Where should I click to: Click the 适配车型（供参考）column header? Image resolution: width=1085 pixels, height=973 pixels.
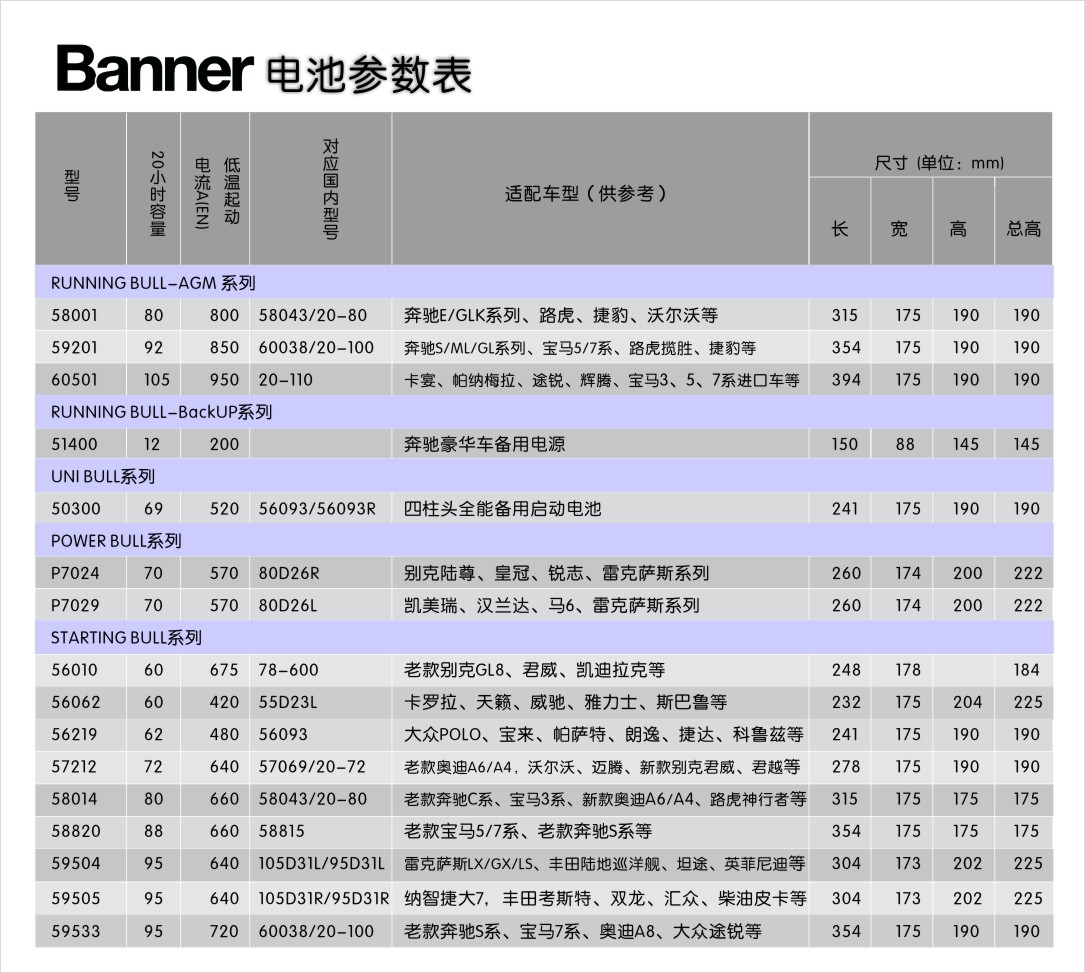(x=599, y=193)
